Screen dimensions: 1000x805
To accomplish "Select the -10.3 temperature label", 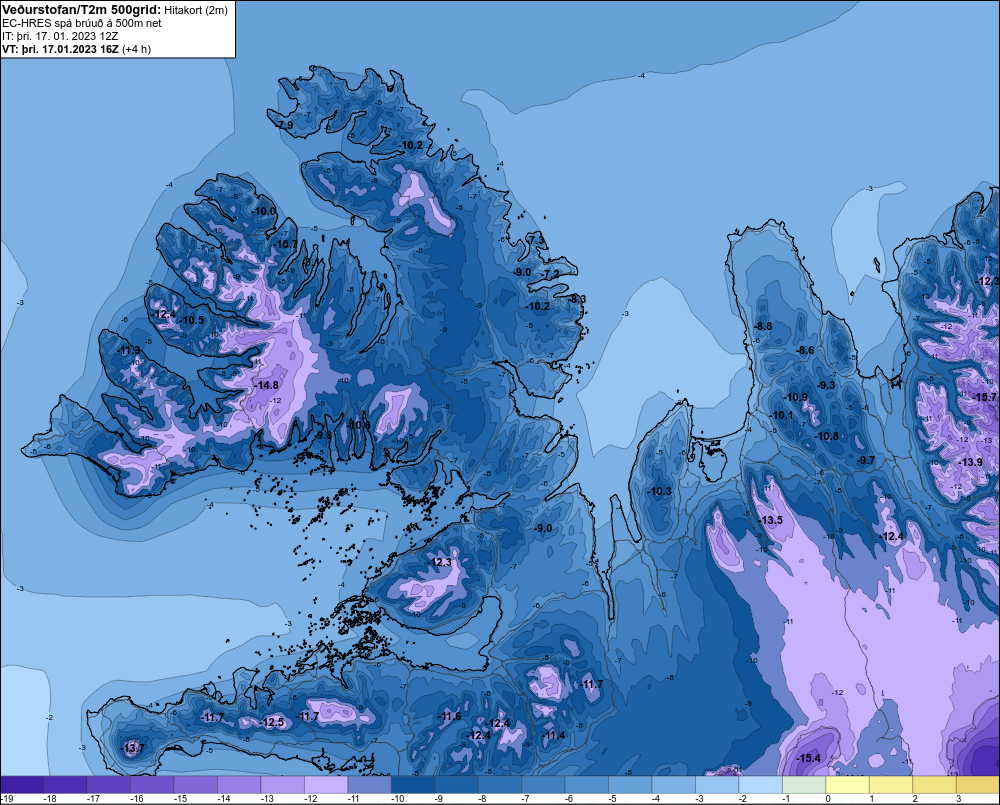I will point(659,491).
